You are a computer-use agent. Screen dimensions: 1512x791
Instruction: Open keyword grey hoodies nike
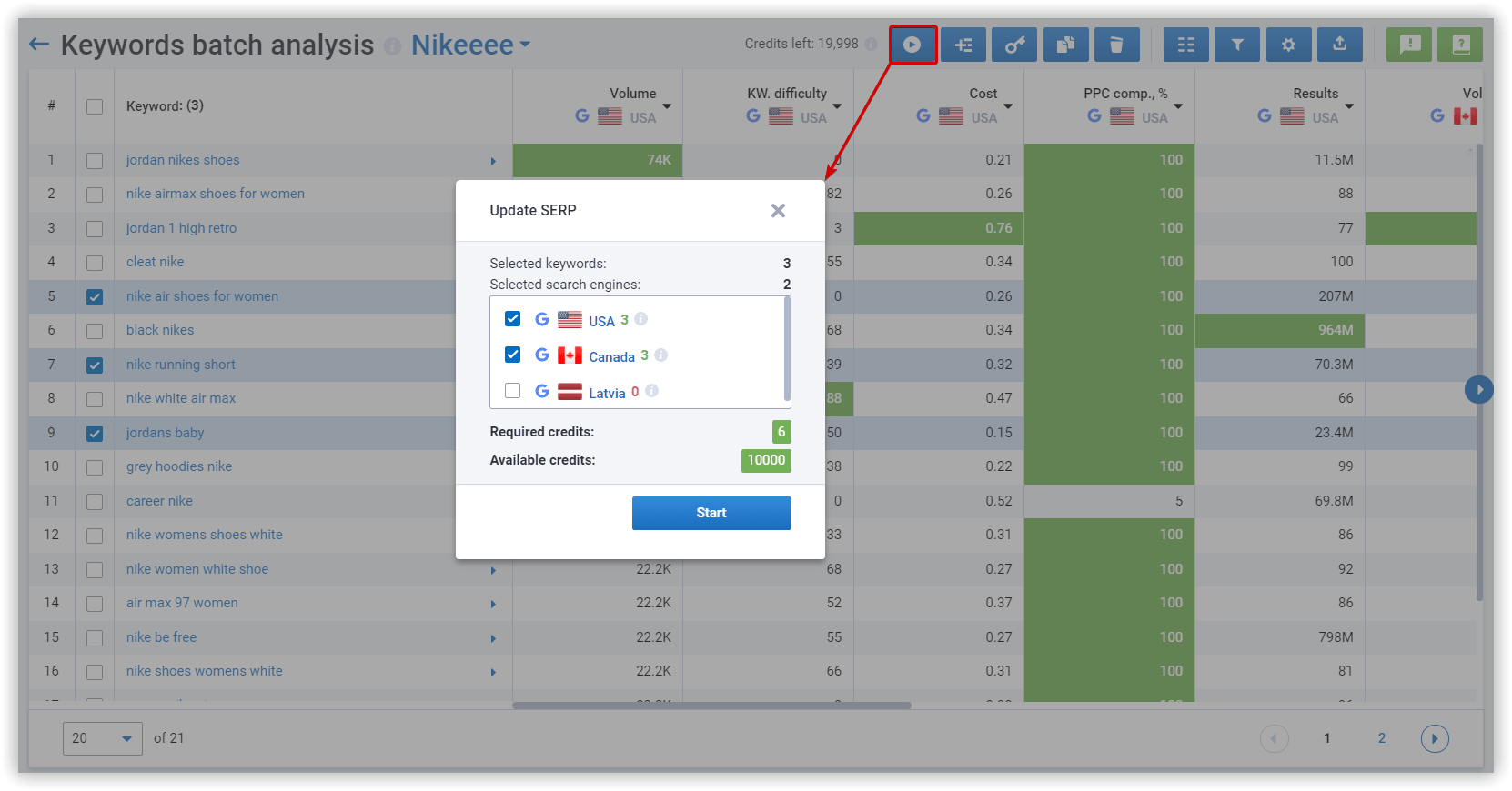coord(179,466)
